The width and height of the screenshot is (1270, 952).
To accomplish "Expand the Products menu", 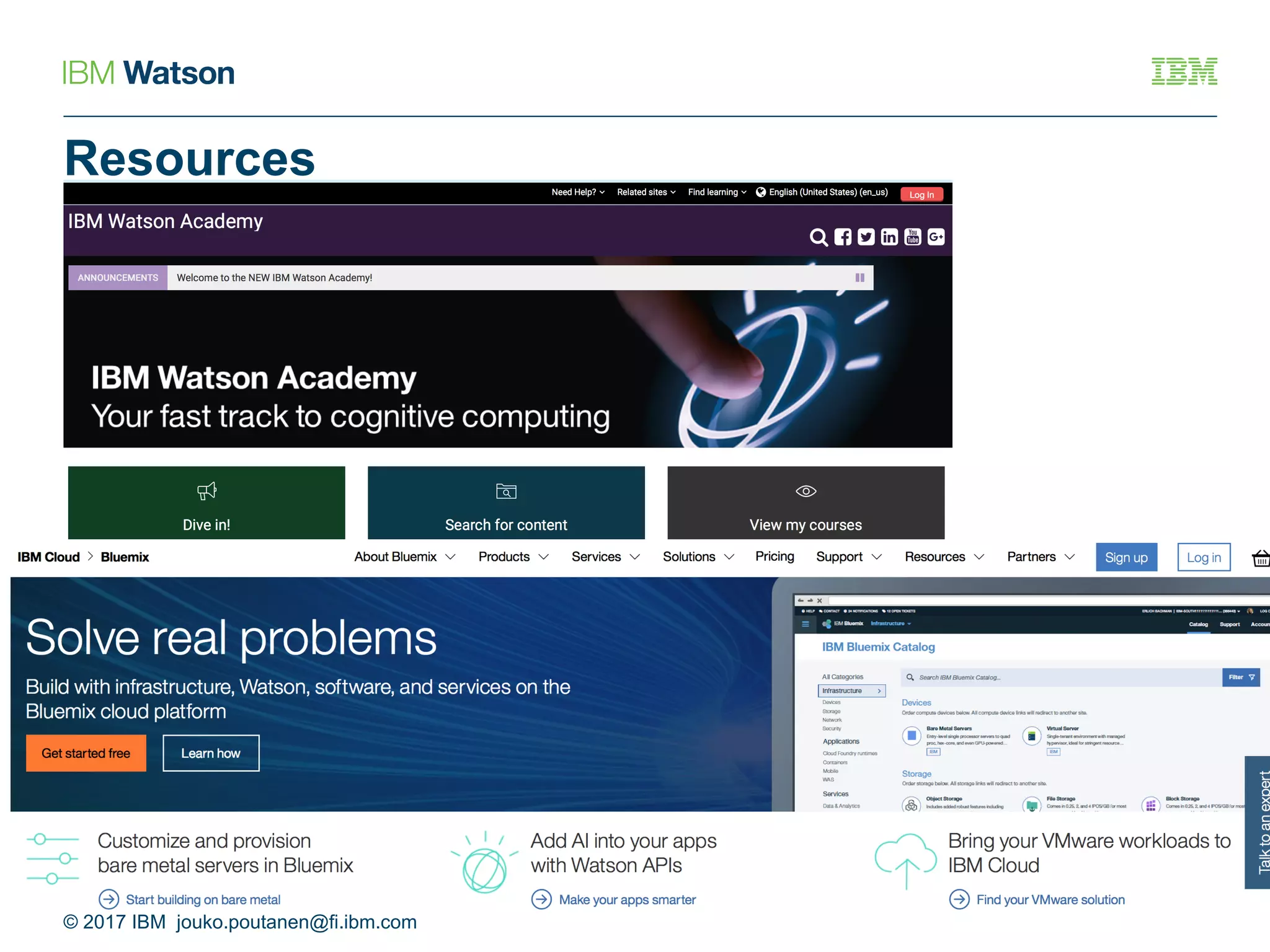I will 513,557.
